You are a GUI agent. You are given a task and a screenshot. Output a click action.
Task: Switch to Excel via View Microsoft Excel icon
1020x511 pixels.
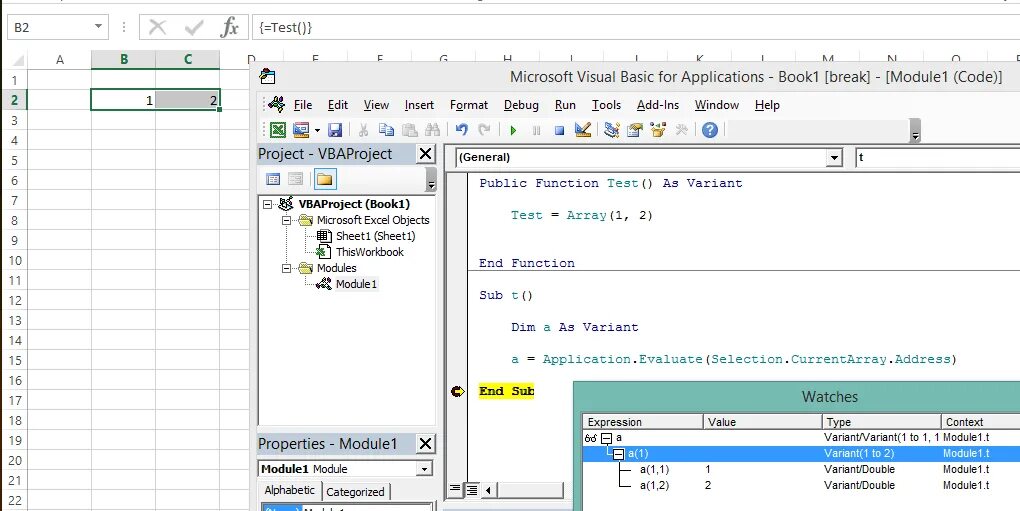[x=278, y=130]
